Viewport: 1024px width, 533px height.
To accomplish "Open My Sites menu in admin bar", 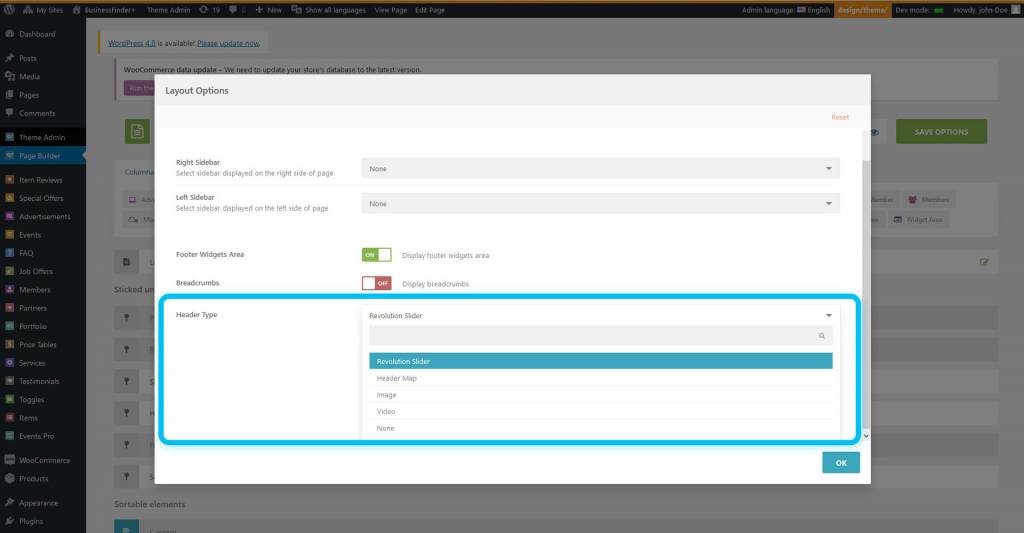I will click(x=43, y=10).
